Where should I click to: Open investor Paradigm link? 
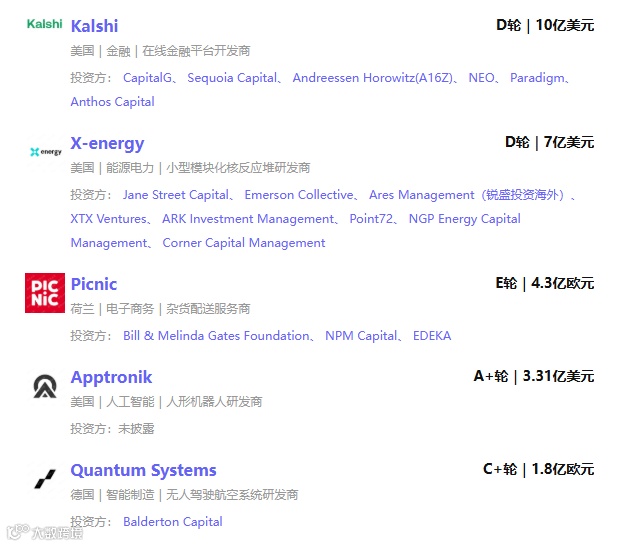pyautogui.click(x=537, y=78)
